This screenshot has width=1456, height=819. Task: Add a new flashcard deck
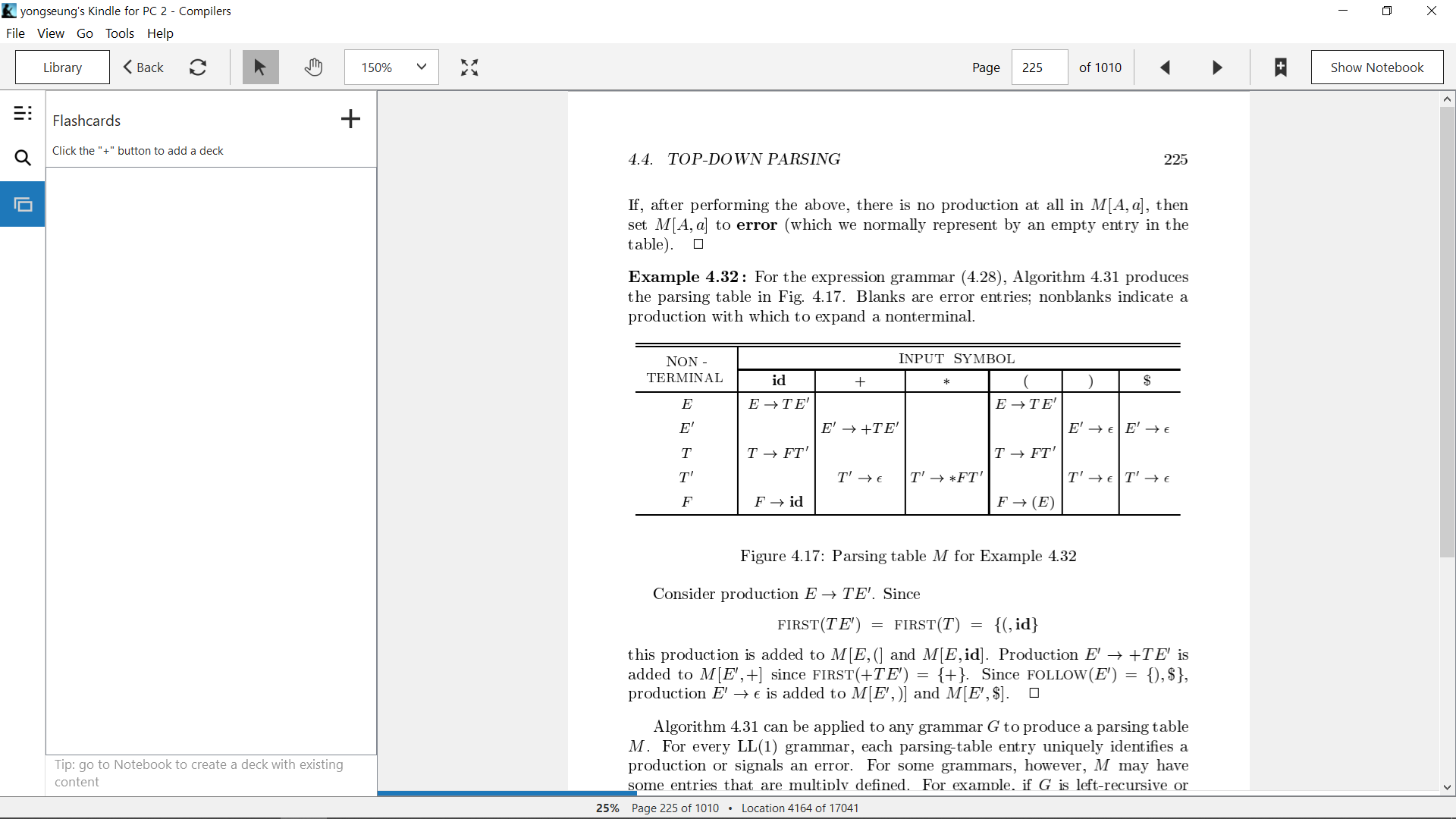pos(350,119)
